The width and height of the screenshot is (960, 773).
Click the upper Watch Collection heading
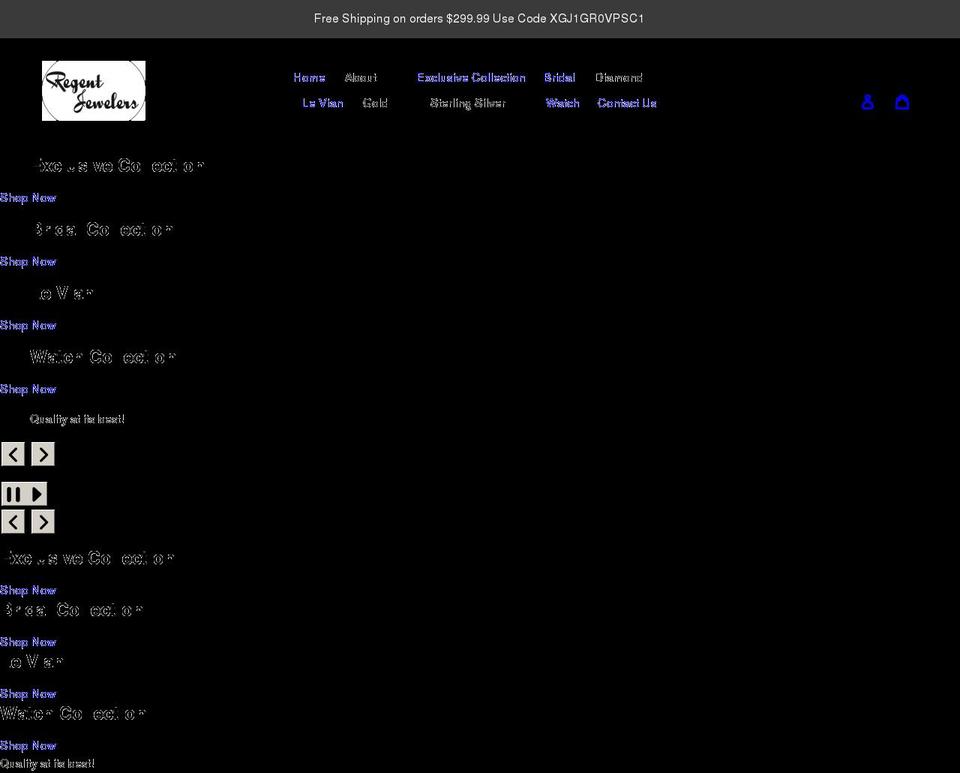(x=103, y=357)
